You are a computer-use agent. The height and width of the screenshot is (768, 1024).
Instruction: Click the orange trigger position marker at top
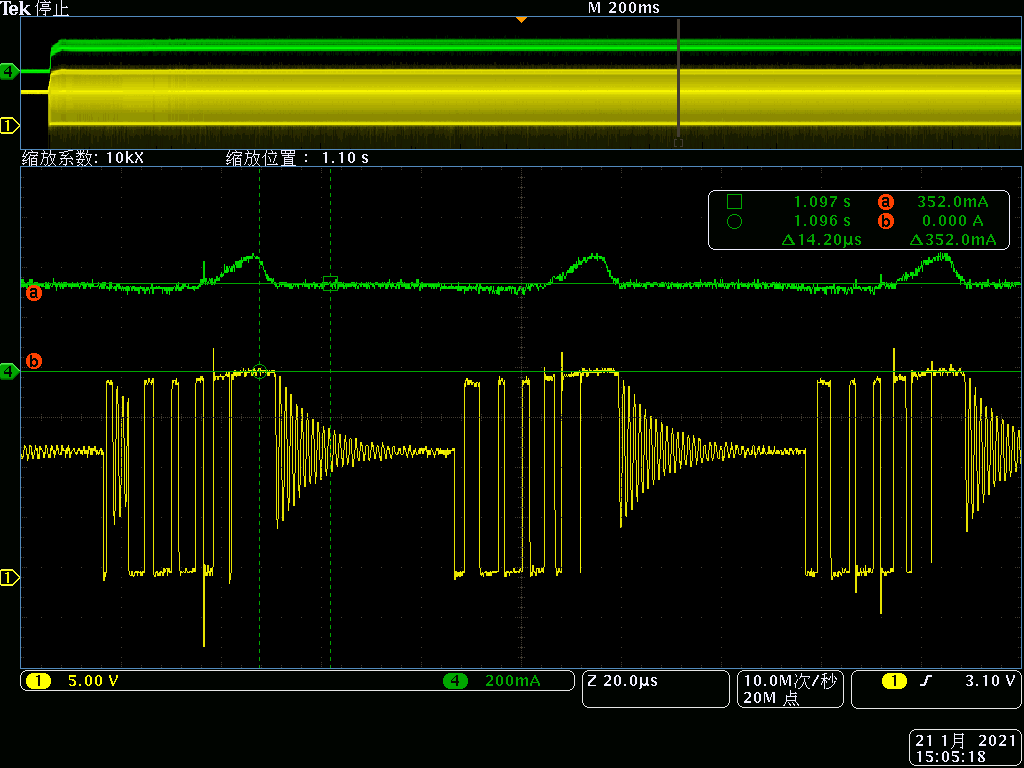[521, 20]
